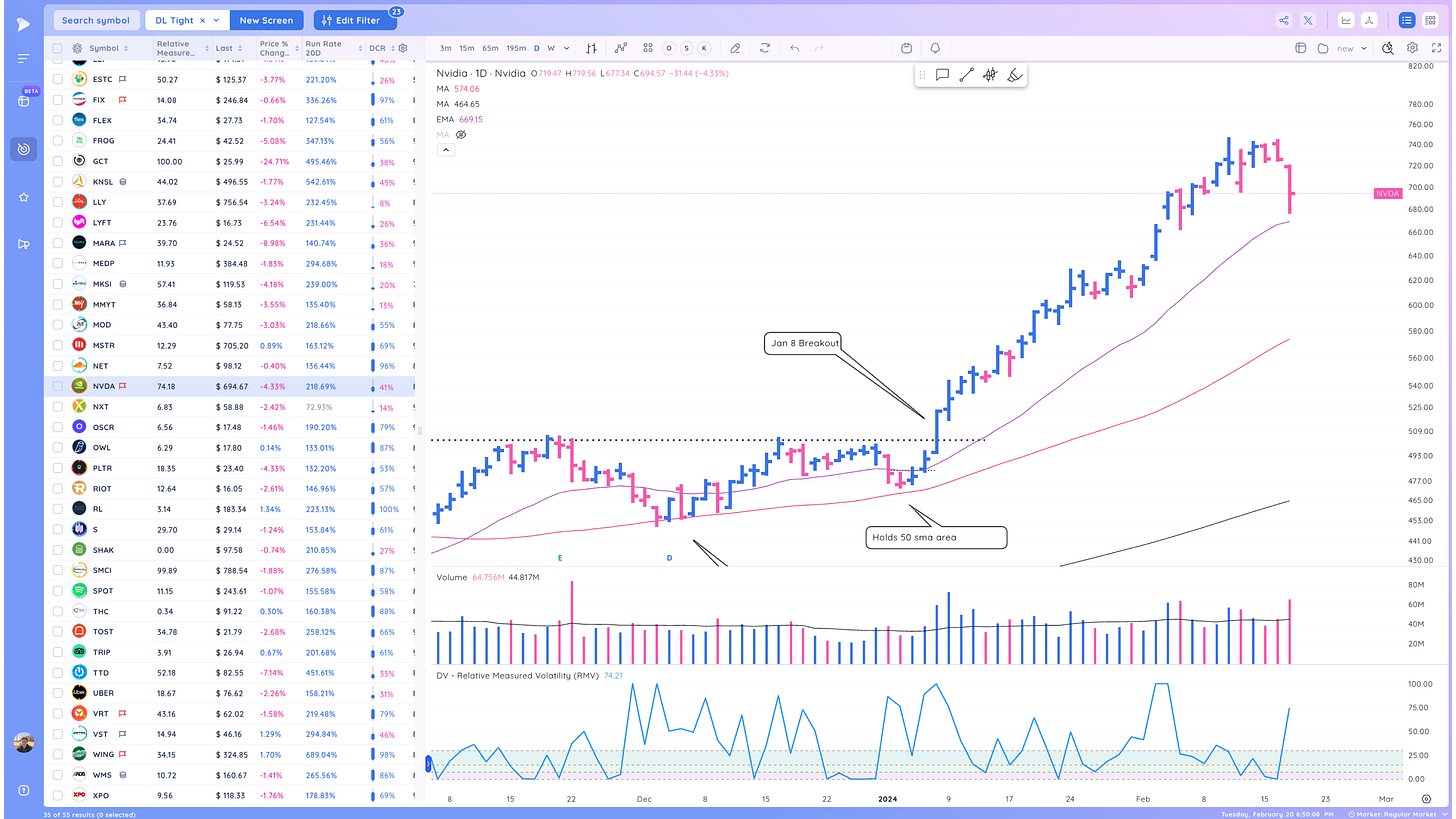The image size is (1456, 819).
Task: Redo chart action
Action: click(819, 47)
